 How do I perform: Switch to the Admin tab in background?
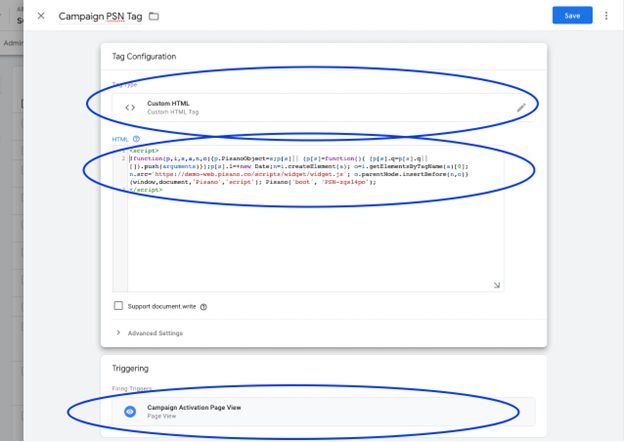pyautogui.click(x=14, y=44)
